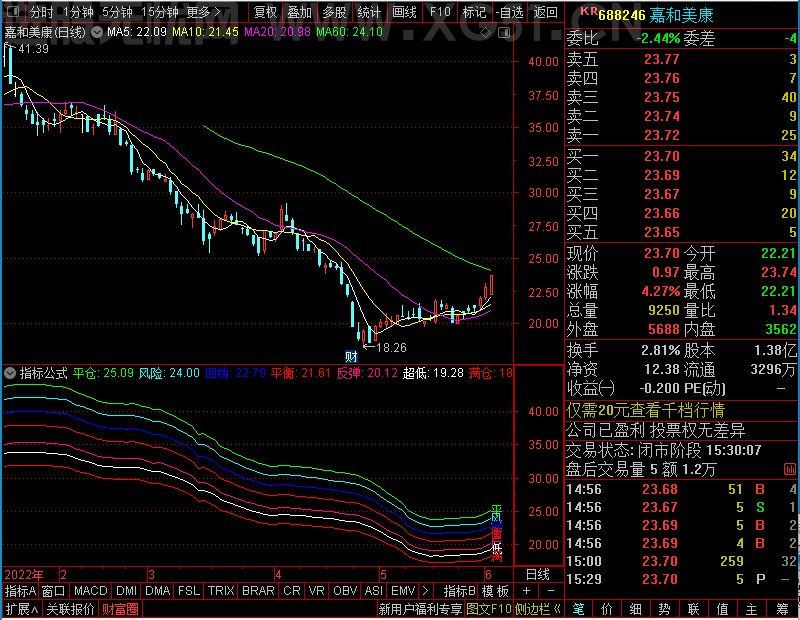Open the after-hours trading chart icon

(789, 469)
